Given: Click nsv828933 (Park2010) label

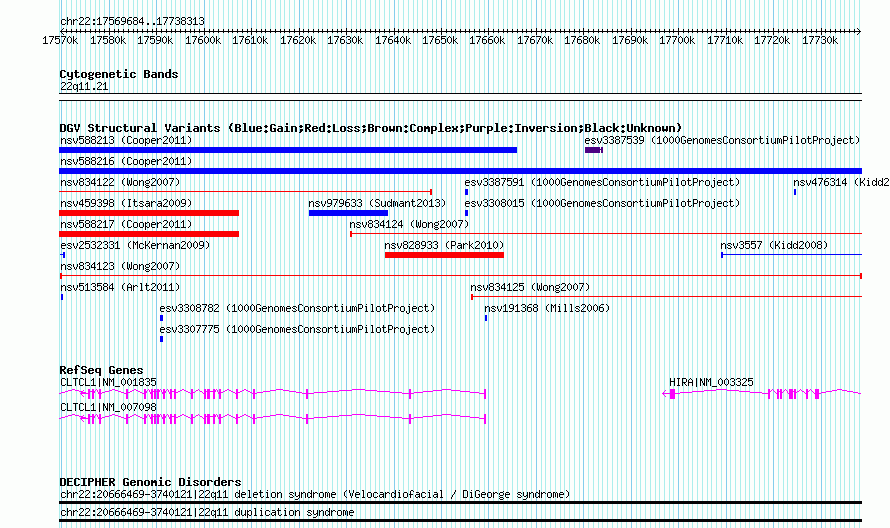Looking at the screenshot, I should 444,245.
